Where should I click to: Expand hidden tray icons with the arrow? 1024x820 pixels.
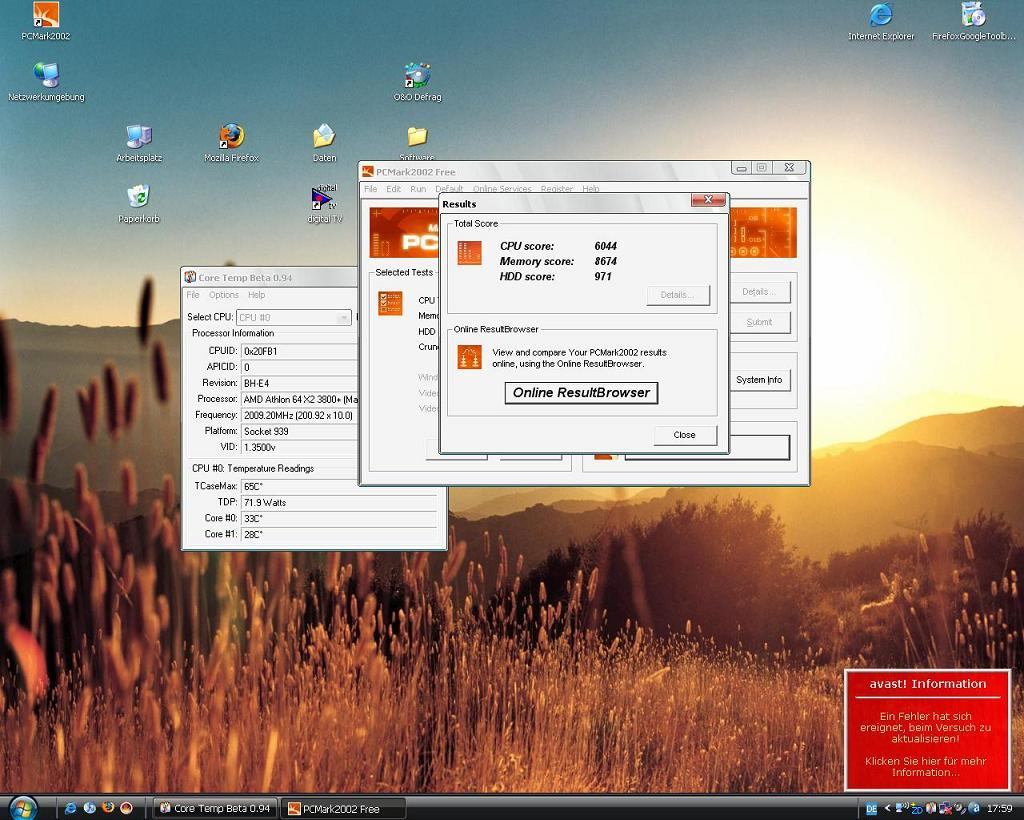coord(887,809)
